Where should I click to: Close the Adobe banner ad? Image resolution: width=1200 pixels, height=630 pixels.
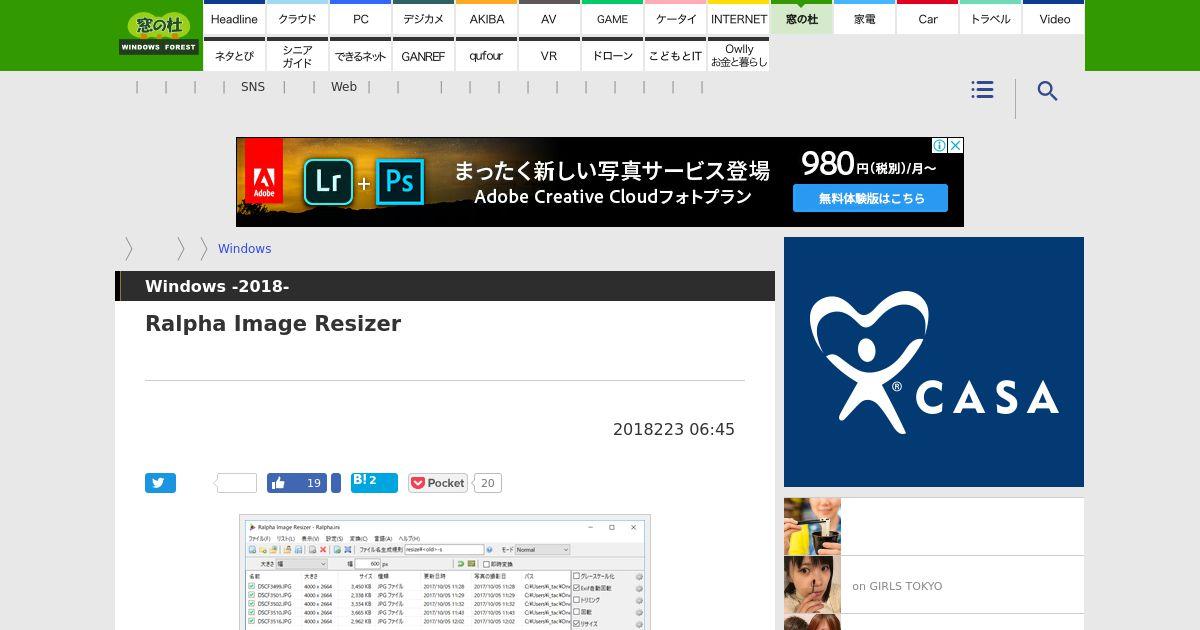point(955,145)
